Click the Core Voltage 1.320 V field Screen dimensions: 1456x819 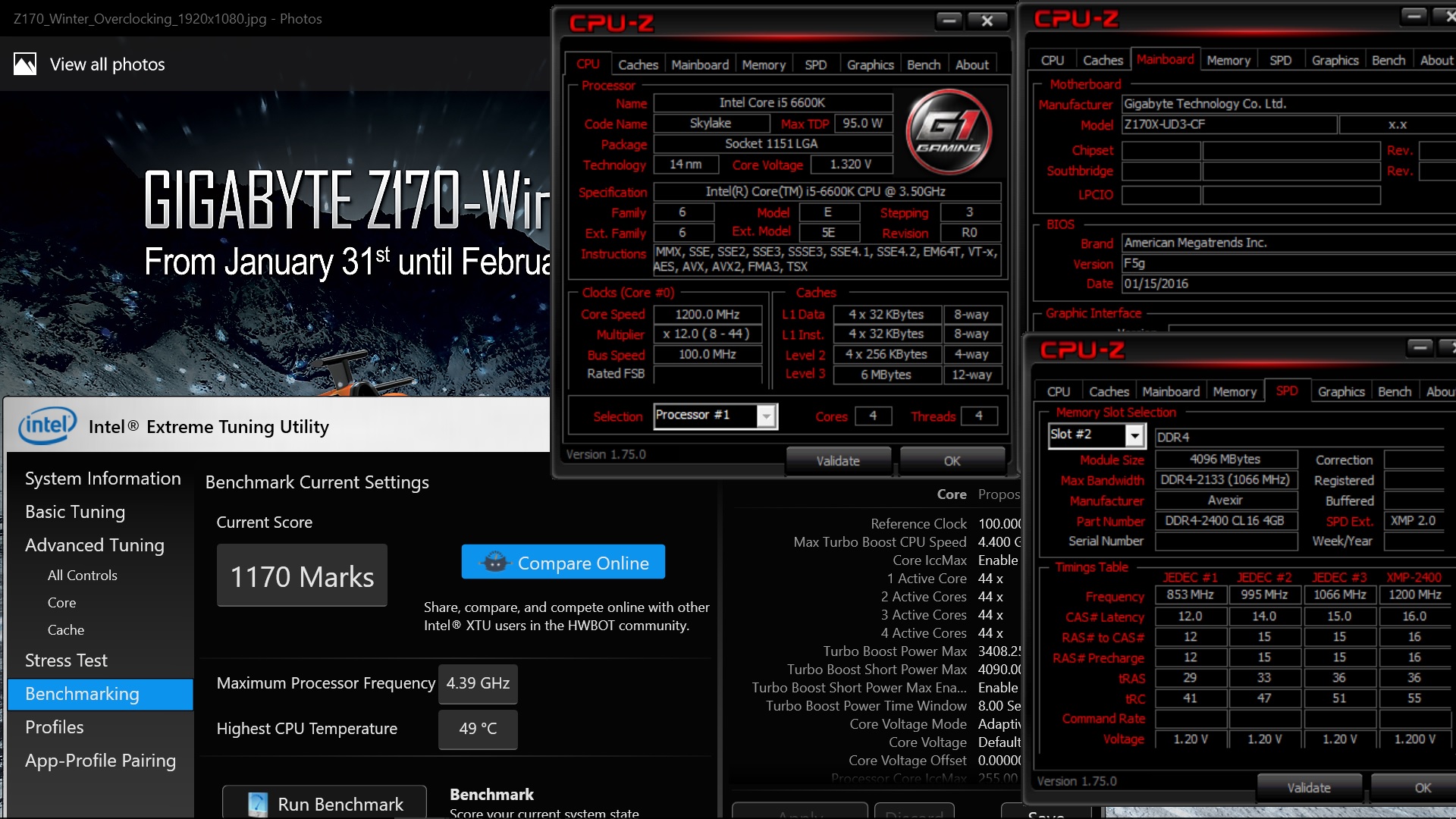pyautogui.click(x=851, y=165)
